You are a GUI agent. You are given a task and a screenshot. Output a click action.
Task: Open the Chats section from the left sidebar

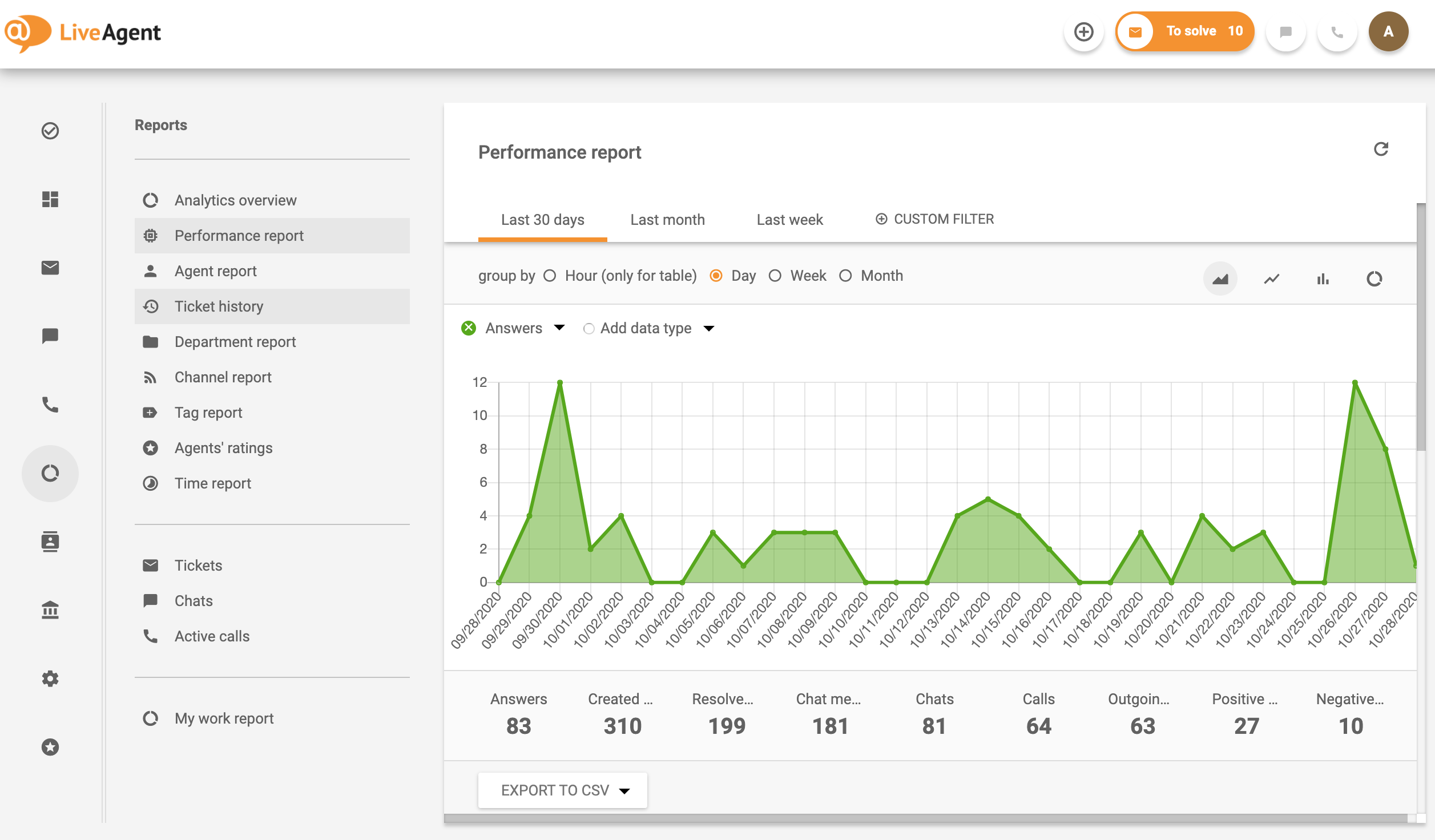(x=50, y=336)
